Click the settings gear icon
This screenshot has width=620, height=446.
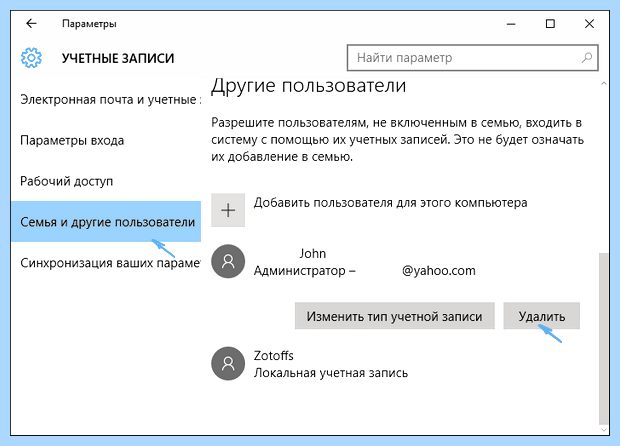31,58
